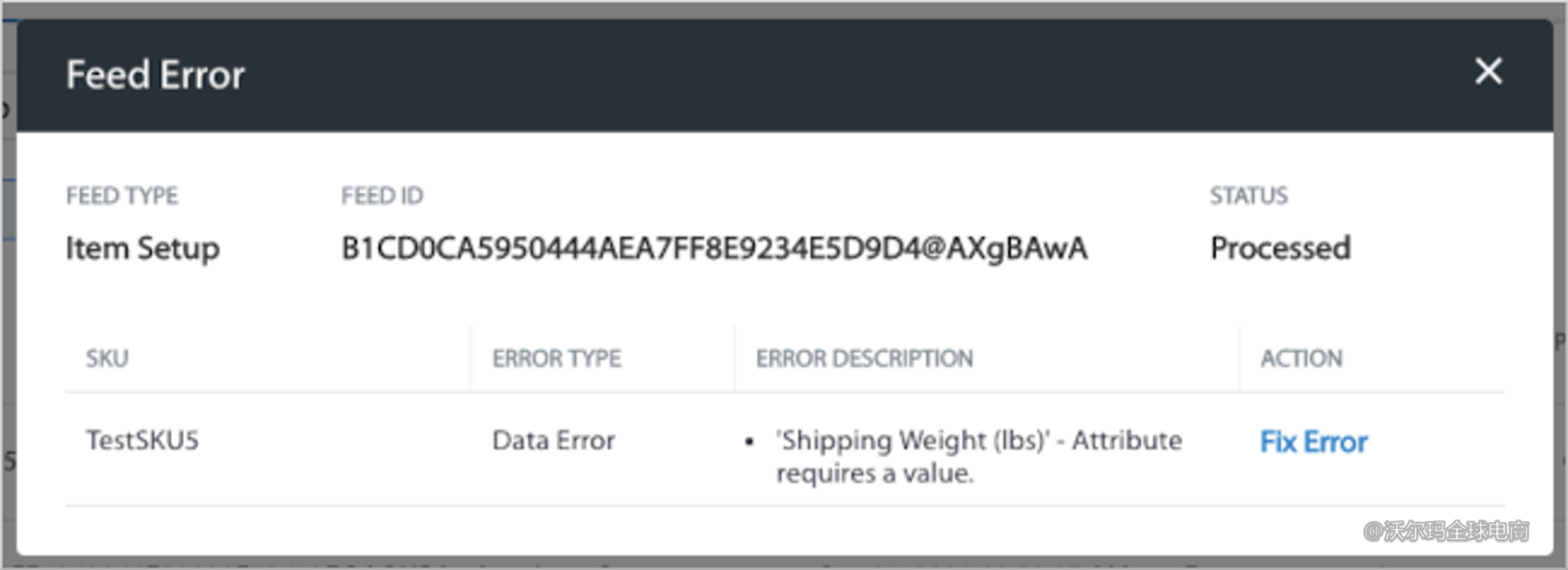The image size is (1568, 570).
Task: Select the feed ID string starting with B1CD0CA
Action: click(713, 249)
